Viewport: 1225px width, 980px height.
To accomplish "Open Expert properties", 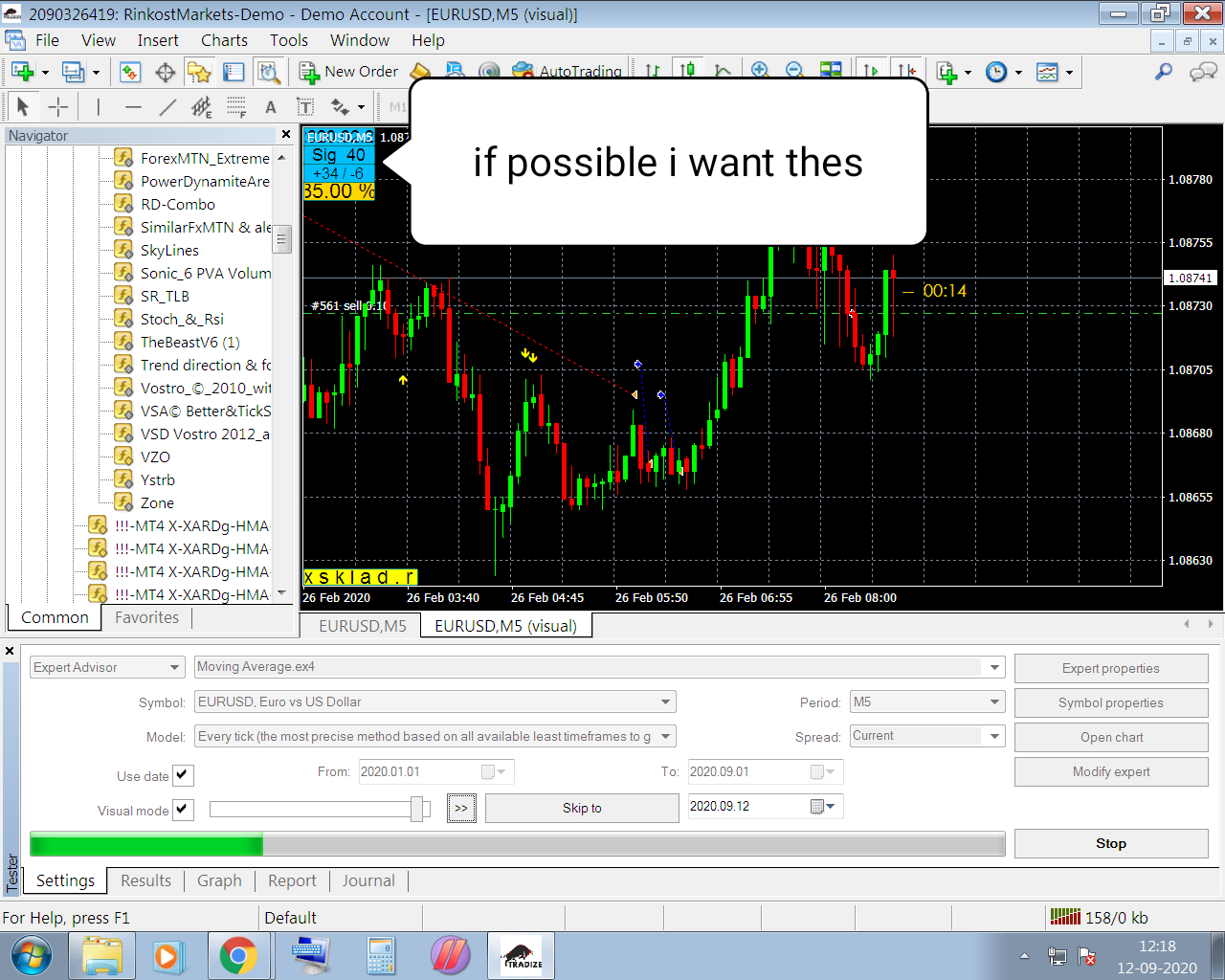I will [1111, 668].
